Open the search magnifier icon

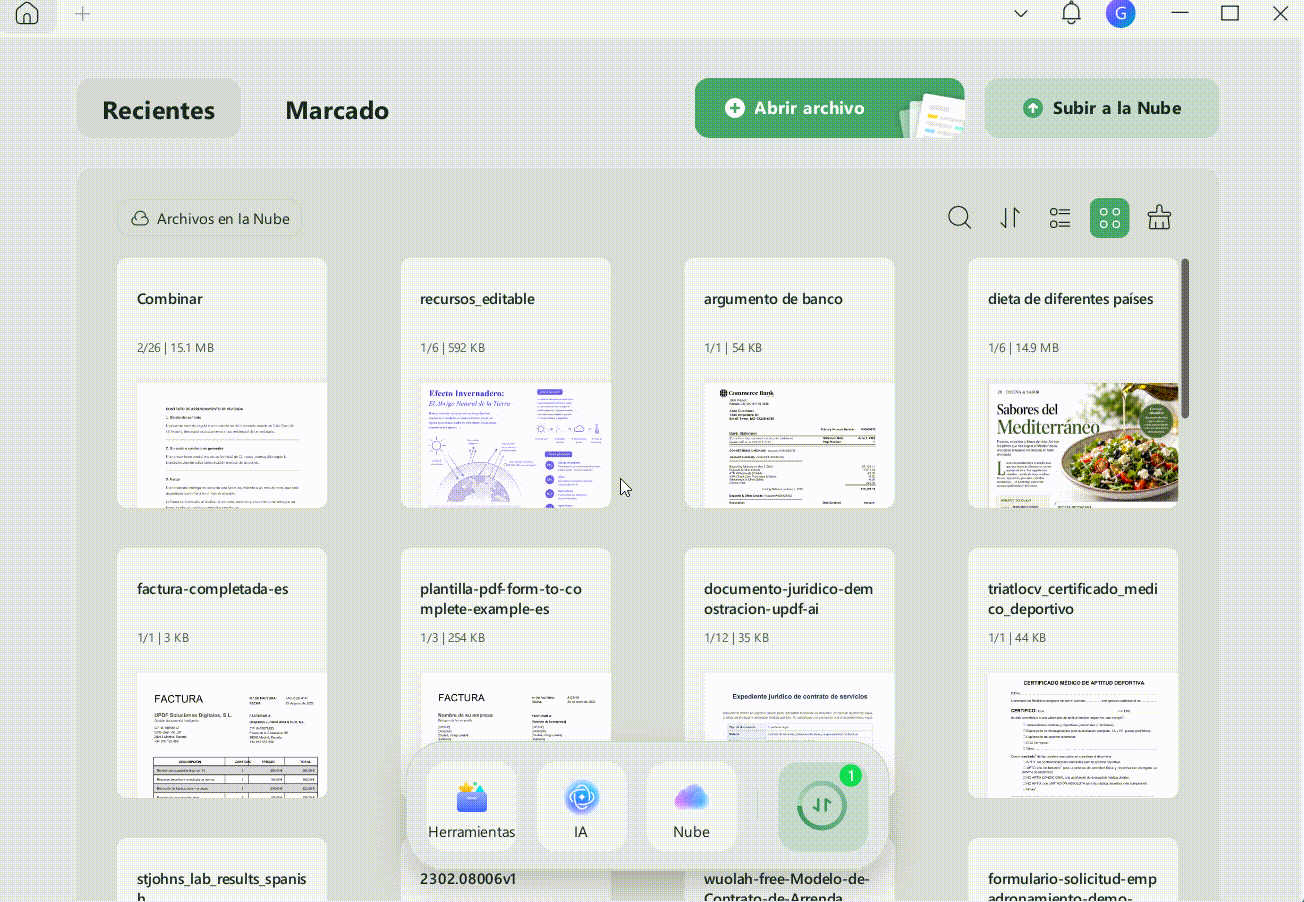(959, 218)
